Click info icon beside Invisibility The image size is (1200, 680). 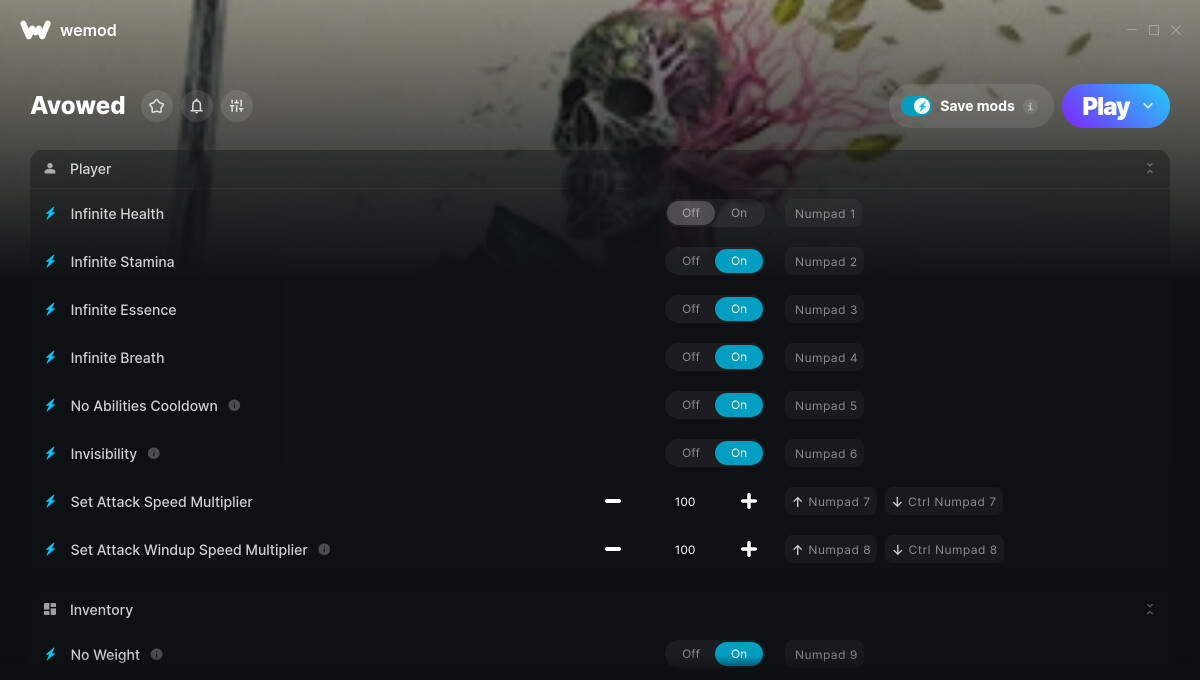[x=154, y=453]
